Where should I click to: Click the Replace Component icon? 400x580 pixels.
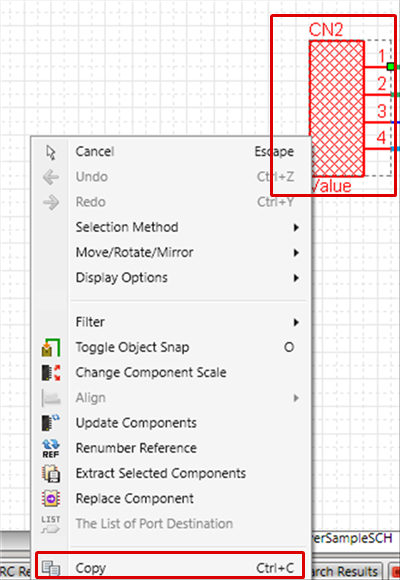(51, 499)
